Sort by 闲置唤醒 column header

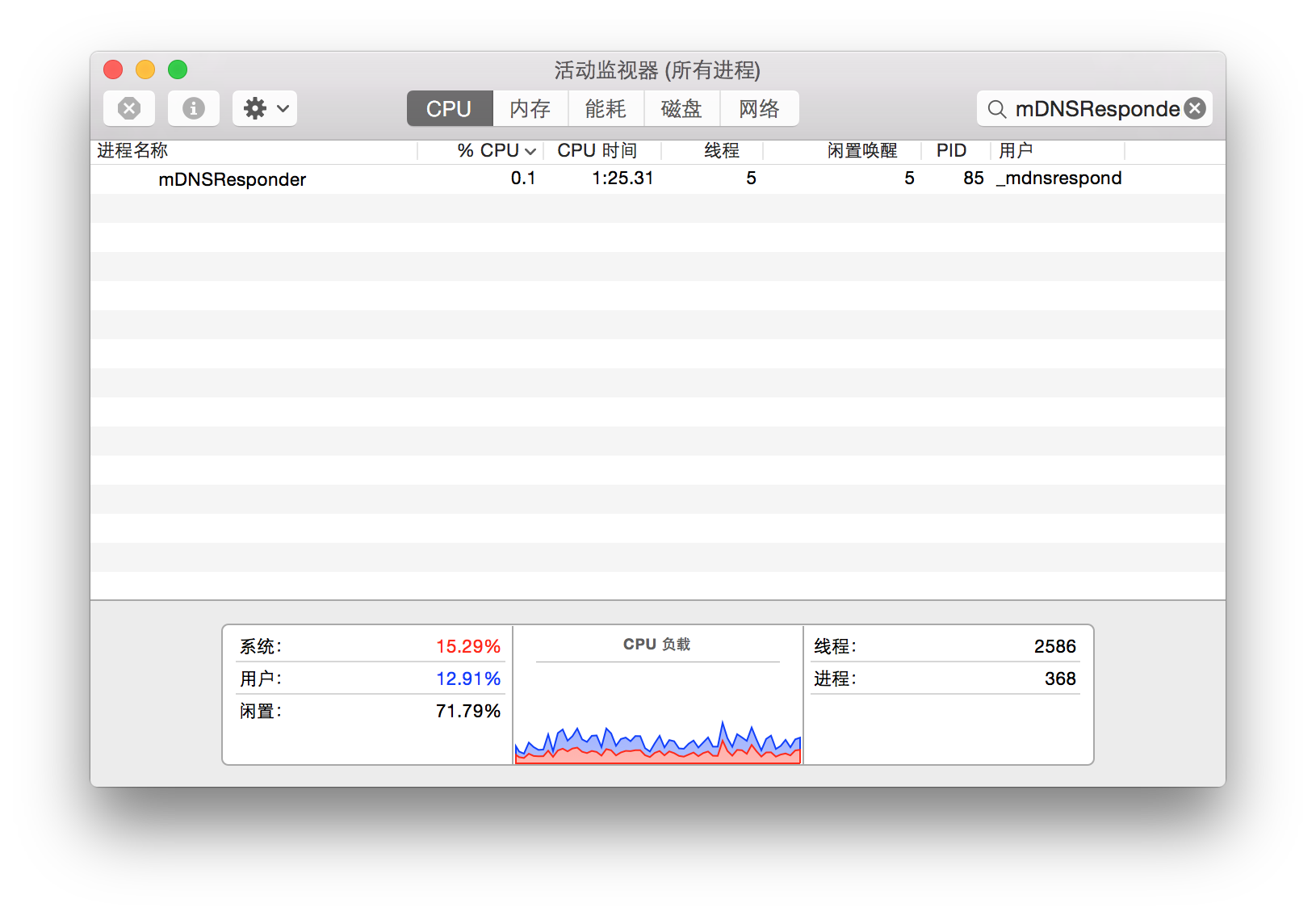(x=842, y=151)
